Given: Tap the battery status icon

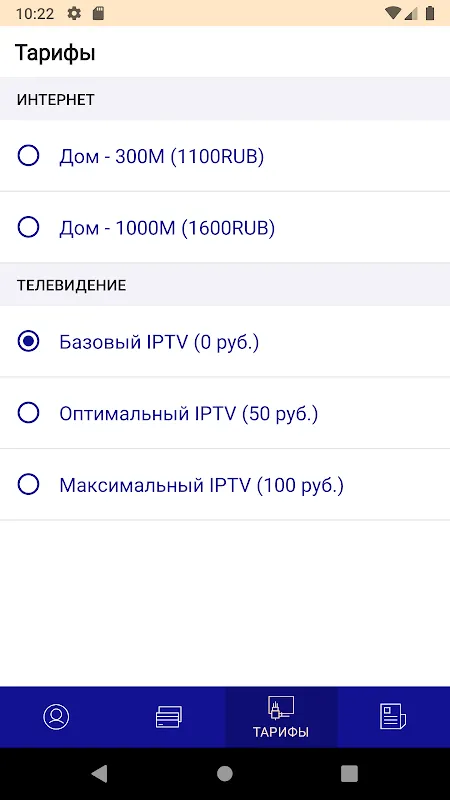Looking at the screenshot, I should click(x=430, y=13).
